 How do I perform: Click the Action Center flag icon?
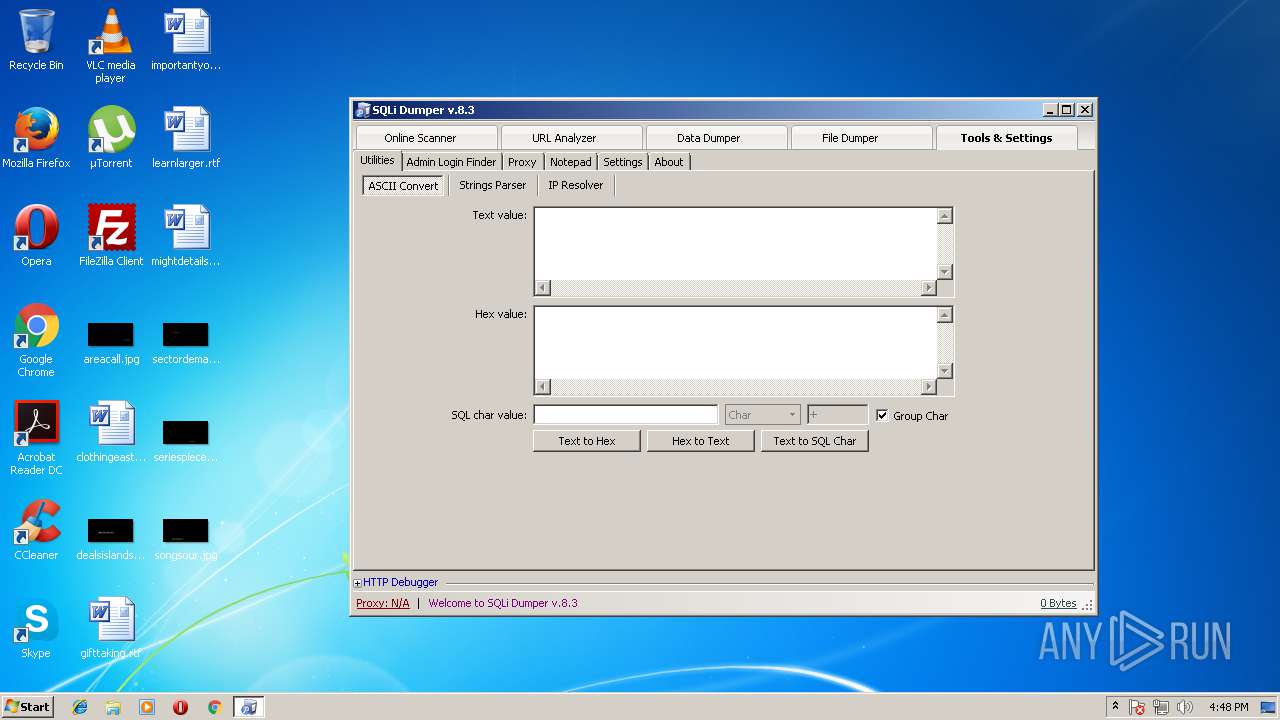[x=1137, y=707]
